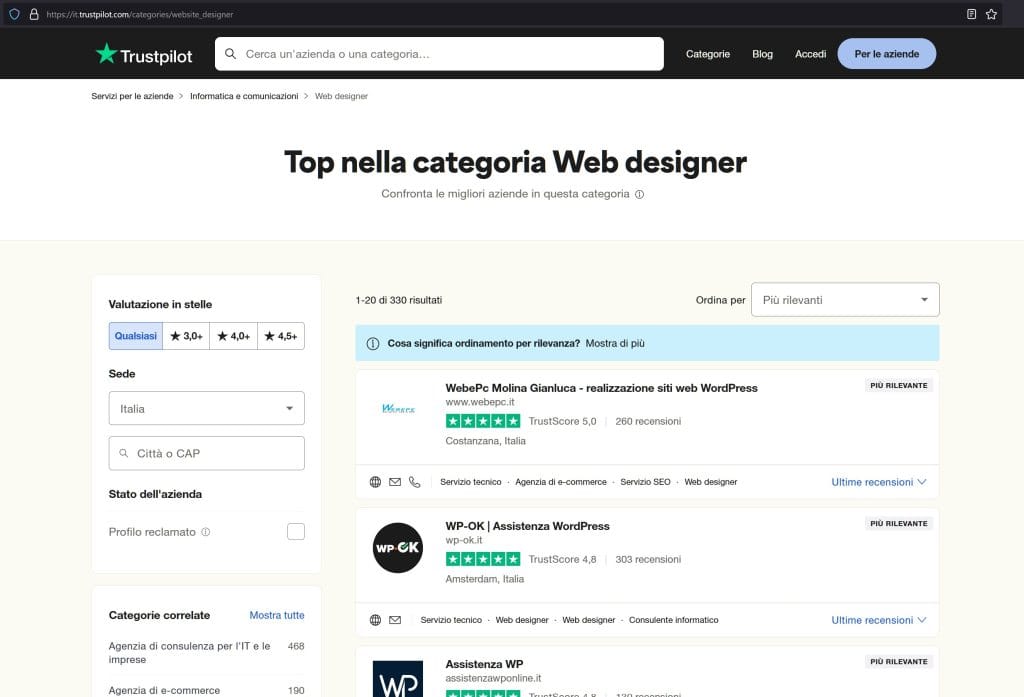Click WebePc email envelope icon
This screenshot has height=697, width=1024.
395,482
